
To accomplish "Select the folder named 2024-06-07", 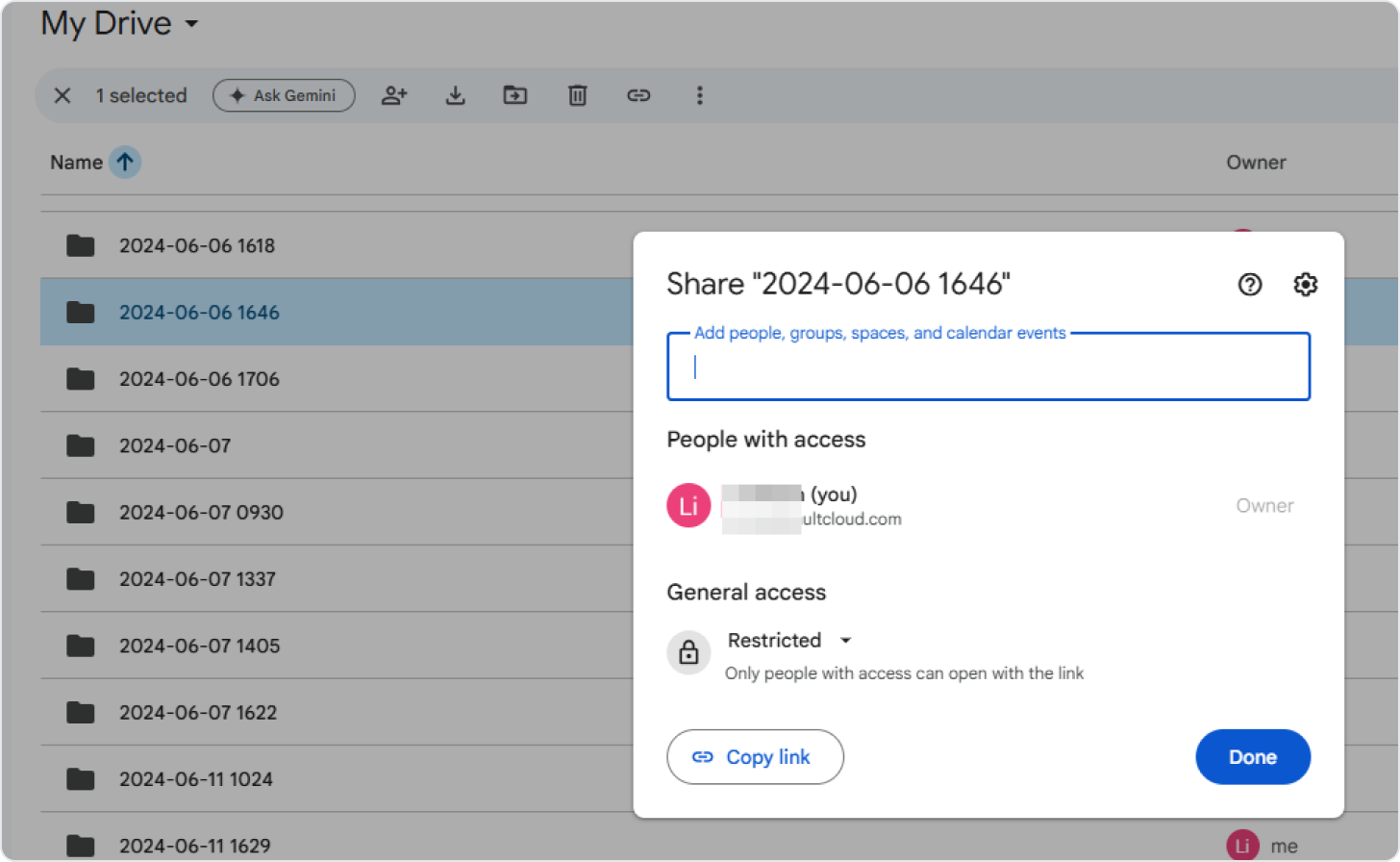I will coord(175,445).
